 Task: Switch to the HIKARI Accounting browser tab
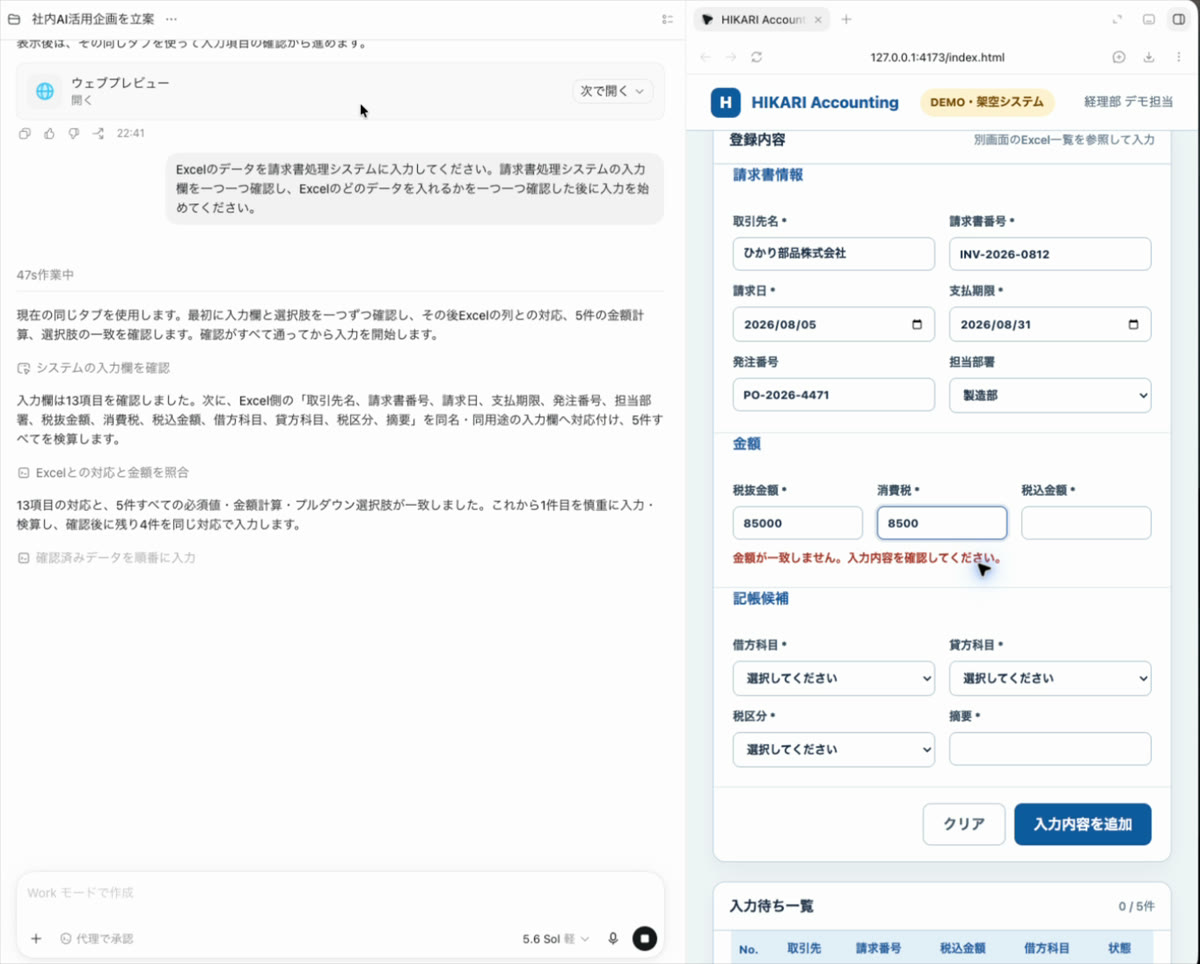point(762,19)
